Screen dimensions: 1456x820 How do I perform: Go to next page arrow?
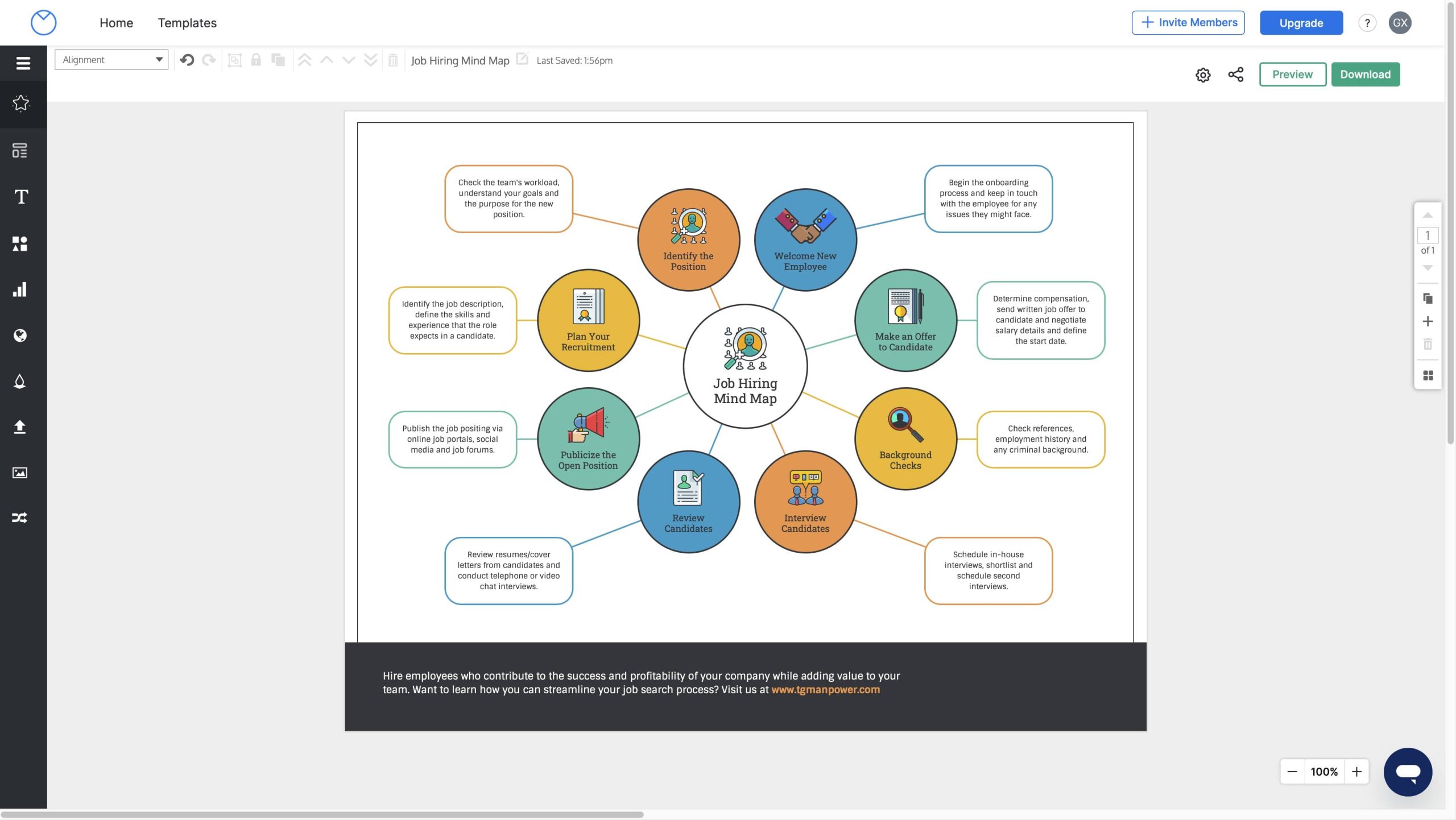(x=1428, y=267)
